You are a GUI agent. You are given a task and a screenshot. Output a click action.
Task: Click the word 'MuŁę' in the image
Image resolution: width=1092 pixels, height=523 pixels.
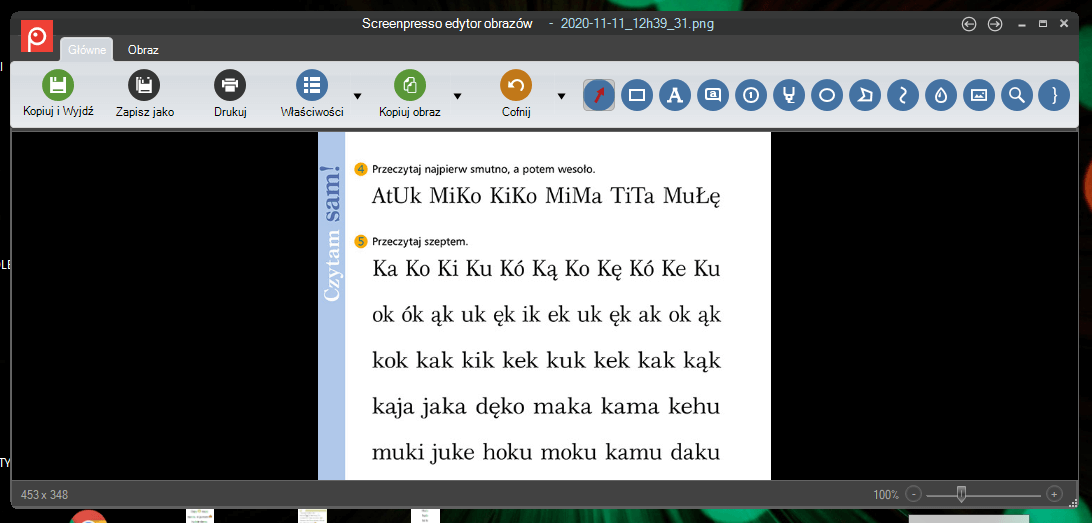click(692, 196)
